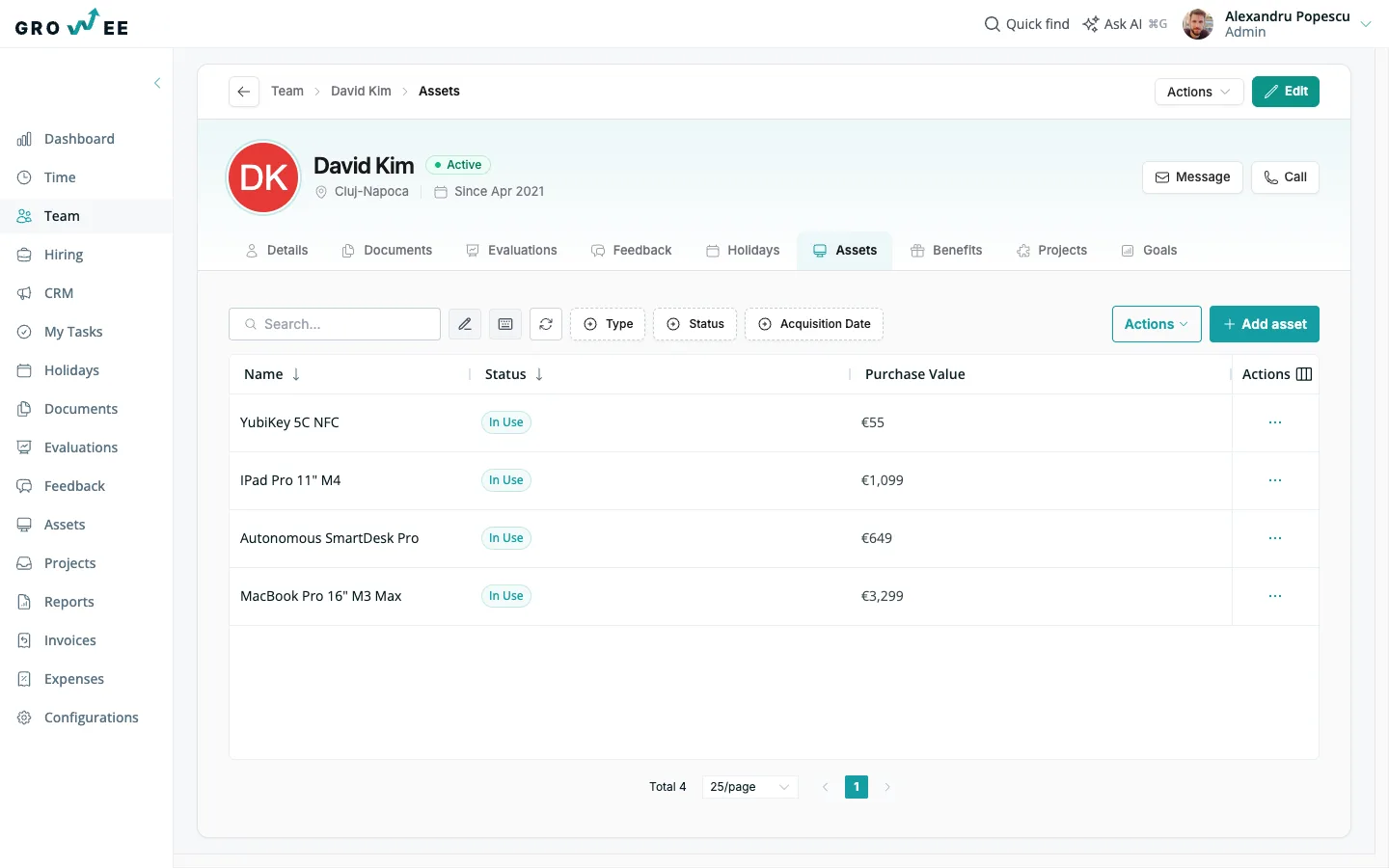The width and height of the screenshot is (1389, 868).
Task: Switch to the profile Holidays tab
Action: point(743,251)
